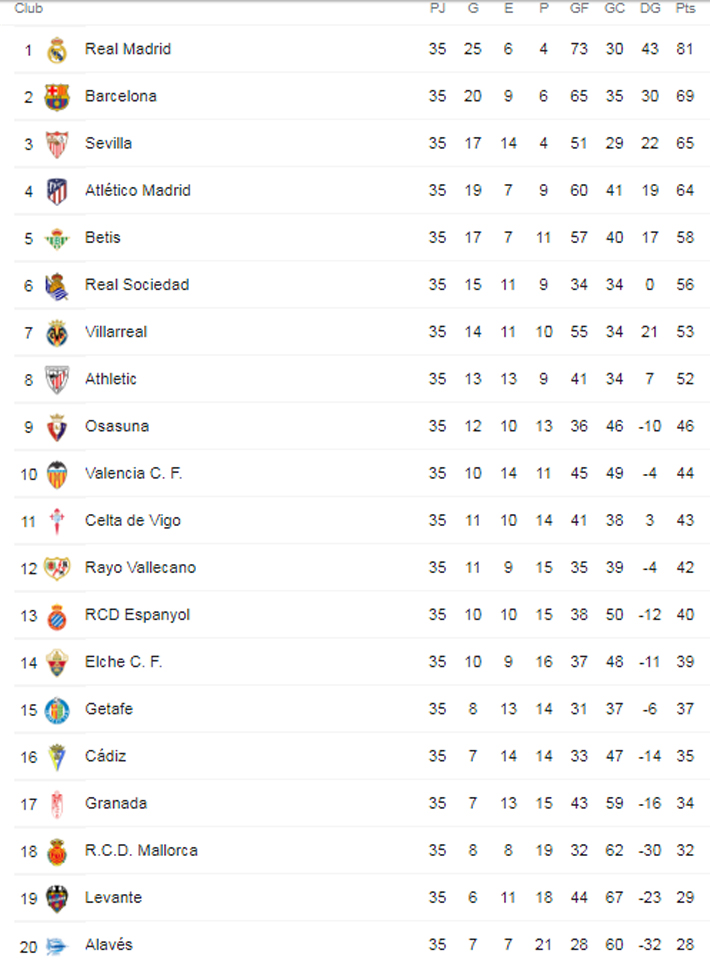Open the Athletic team link
This screenshot has width=710, height=960.
[x=111, y=379]
